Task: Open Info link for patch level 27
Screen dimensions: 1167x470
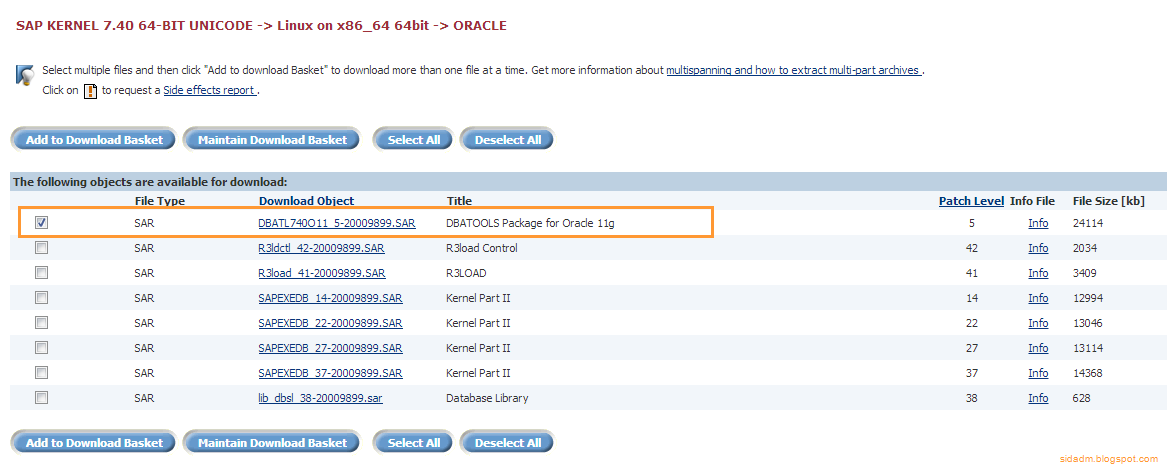Action: tap(1038, 348)
